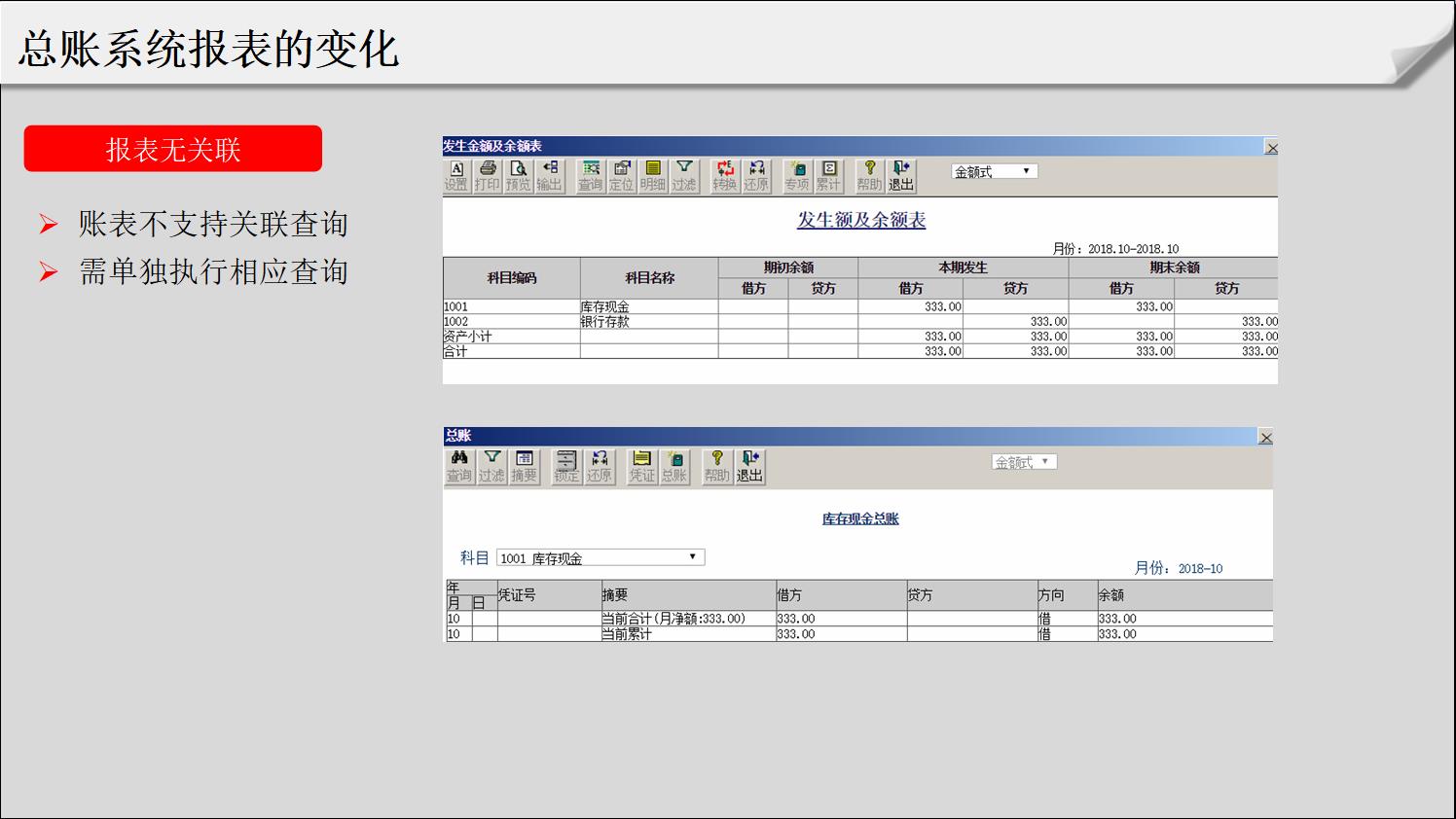Click the 累计 (Cumulative) toolbar icon
This screenshot has height=819, width=1456.
pos(828,176)
